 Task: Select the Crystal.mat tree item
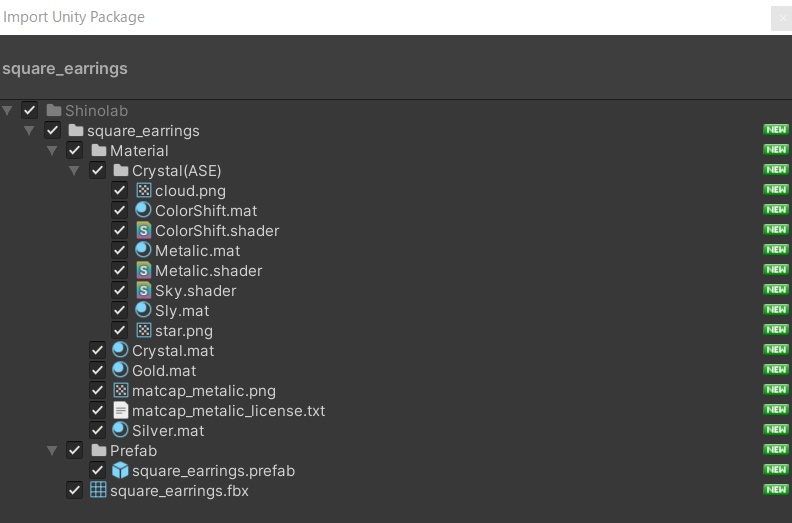173,350
